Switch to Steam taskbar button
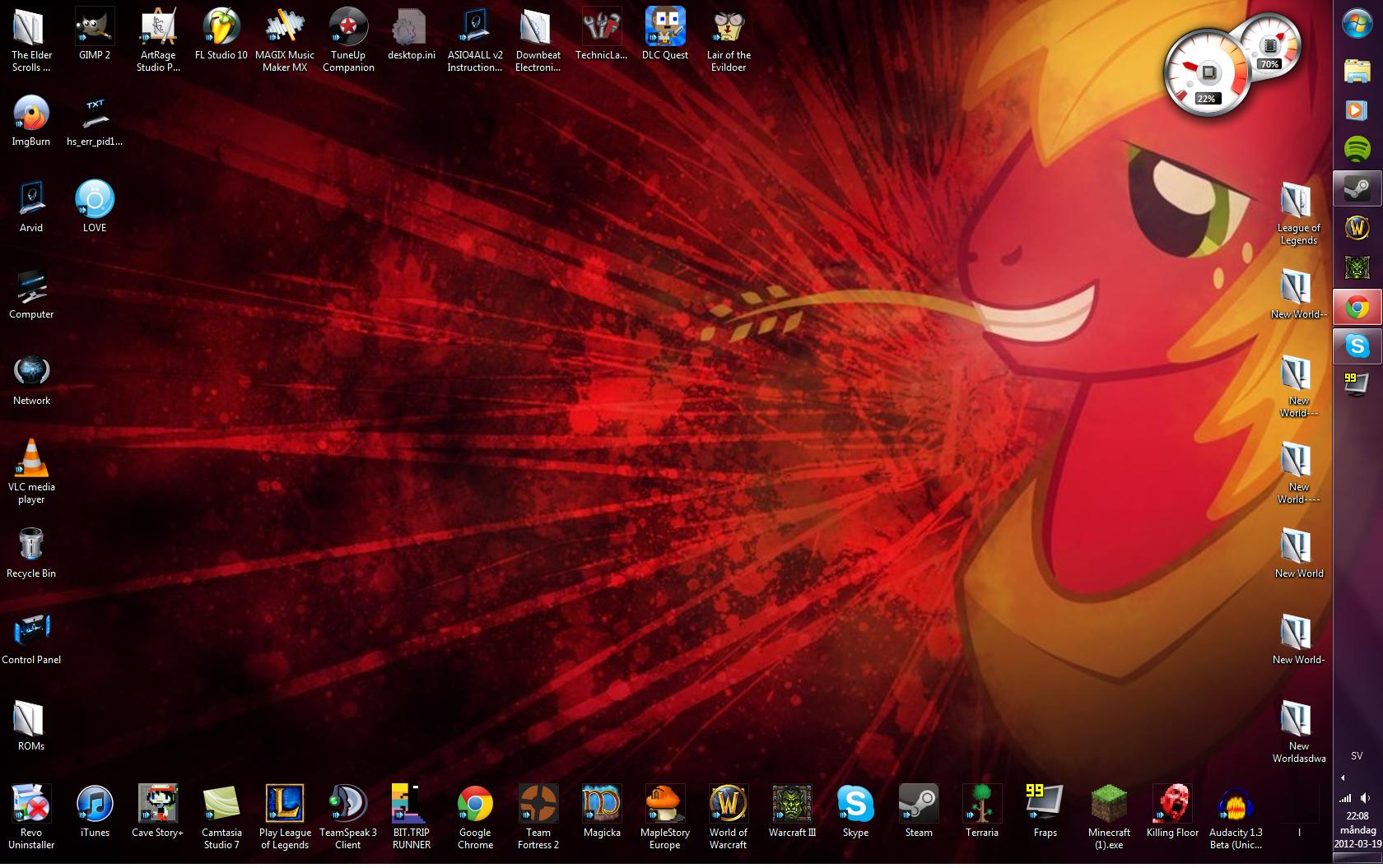This screenshot has width=1383, height=868. (1357, 189)
